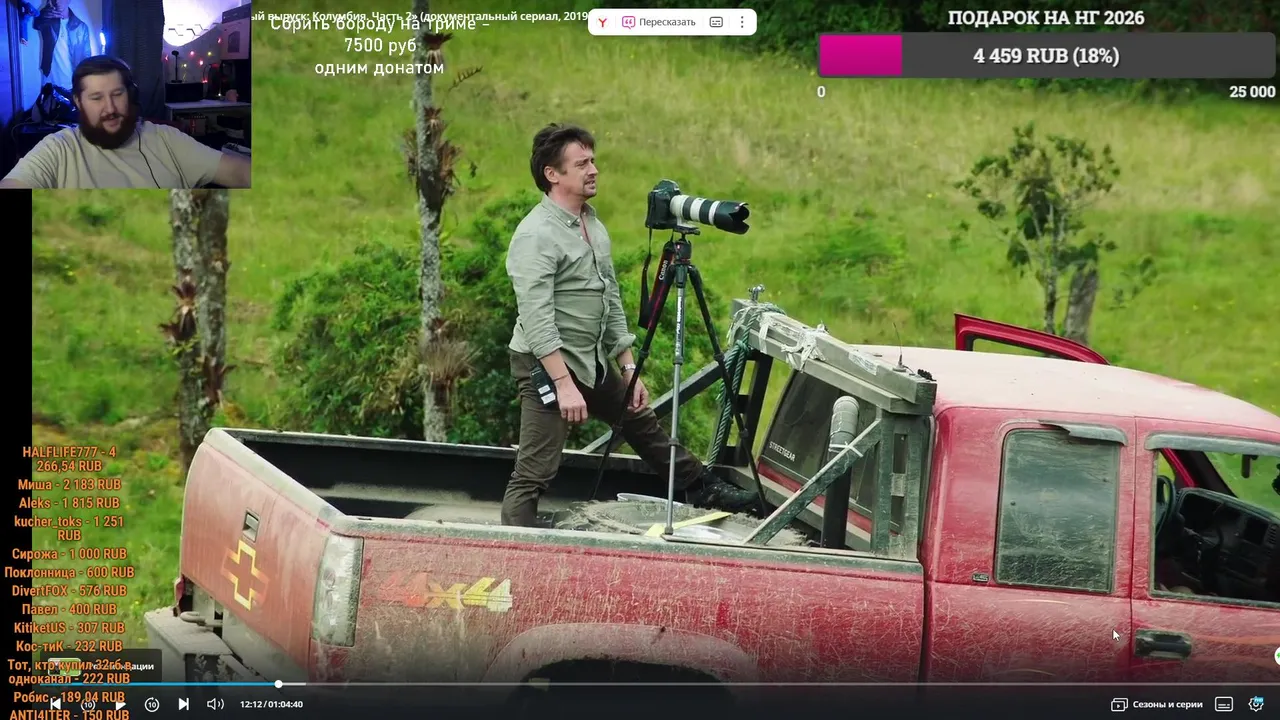Viewport: 1280px width, 720px height.
Task: Toggle subtitles icon in the top floating toolbar
Action: [716, 22]
